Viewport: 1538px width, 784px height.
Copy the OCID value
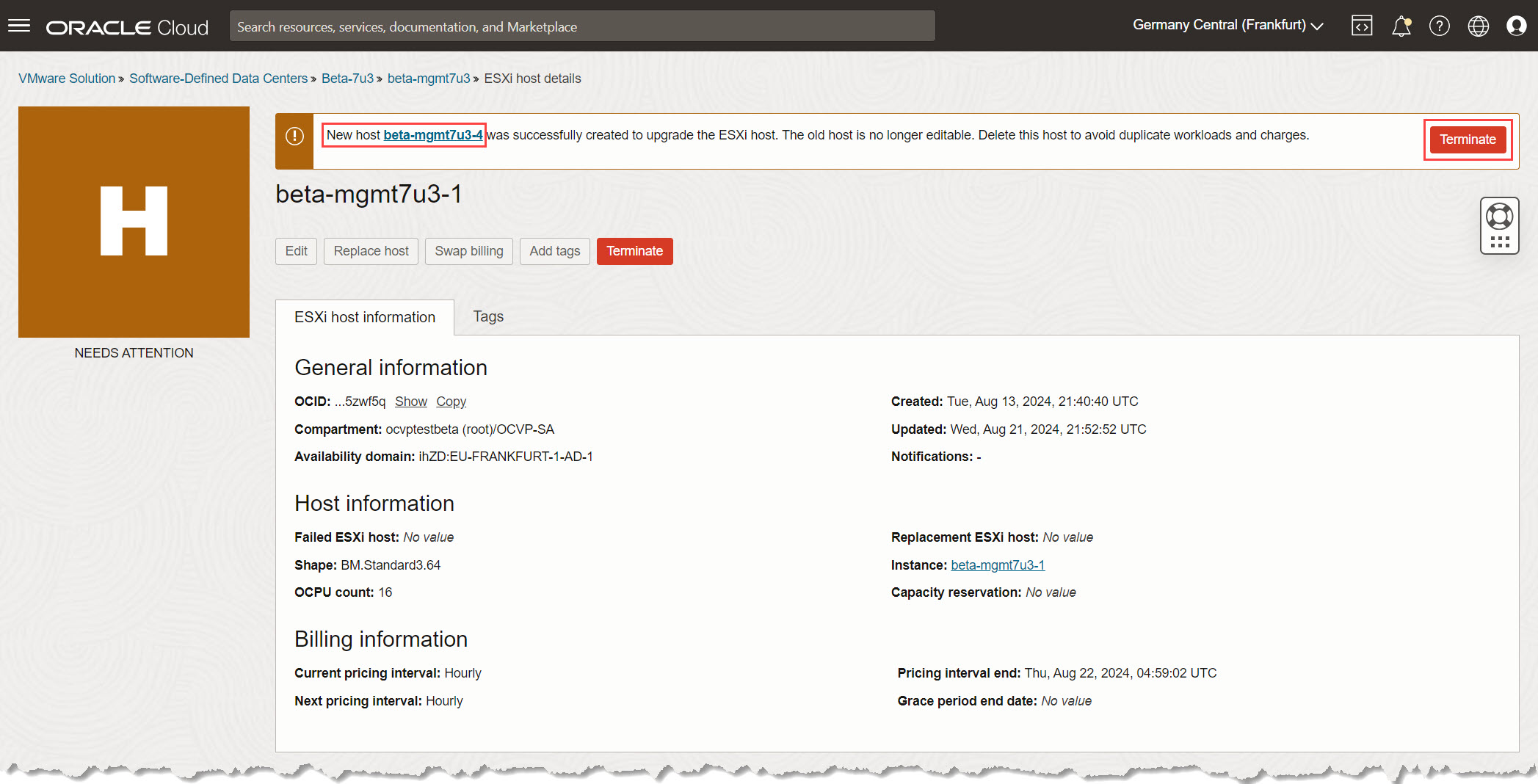click(451, 402)
